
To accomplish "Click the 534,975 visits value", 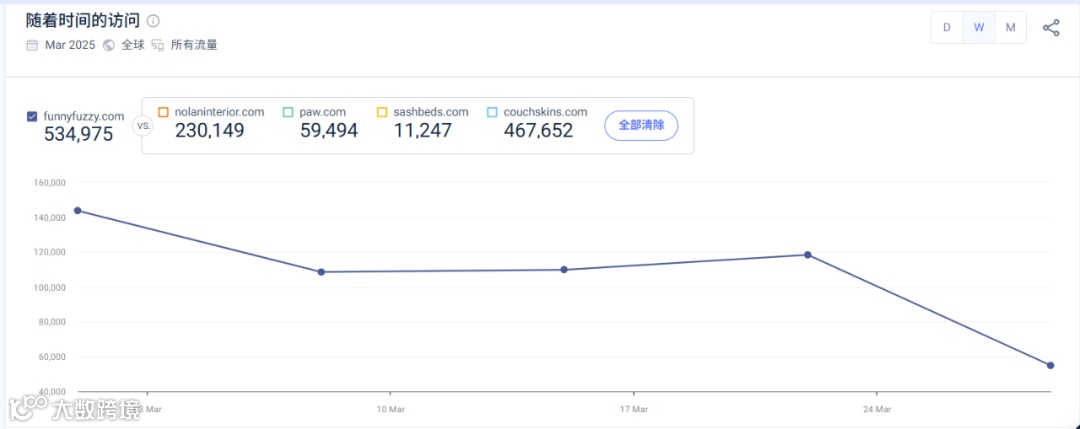I will [79, 134].
